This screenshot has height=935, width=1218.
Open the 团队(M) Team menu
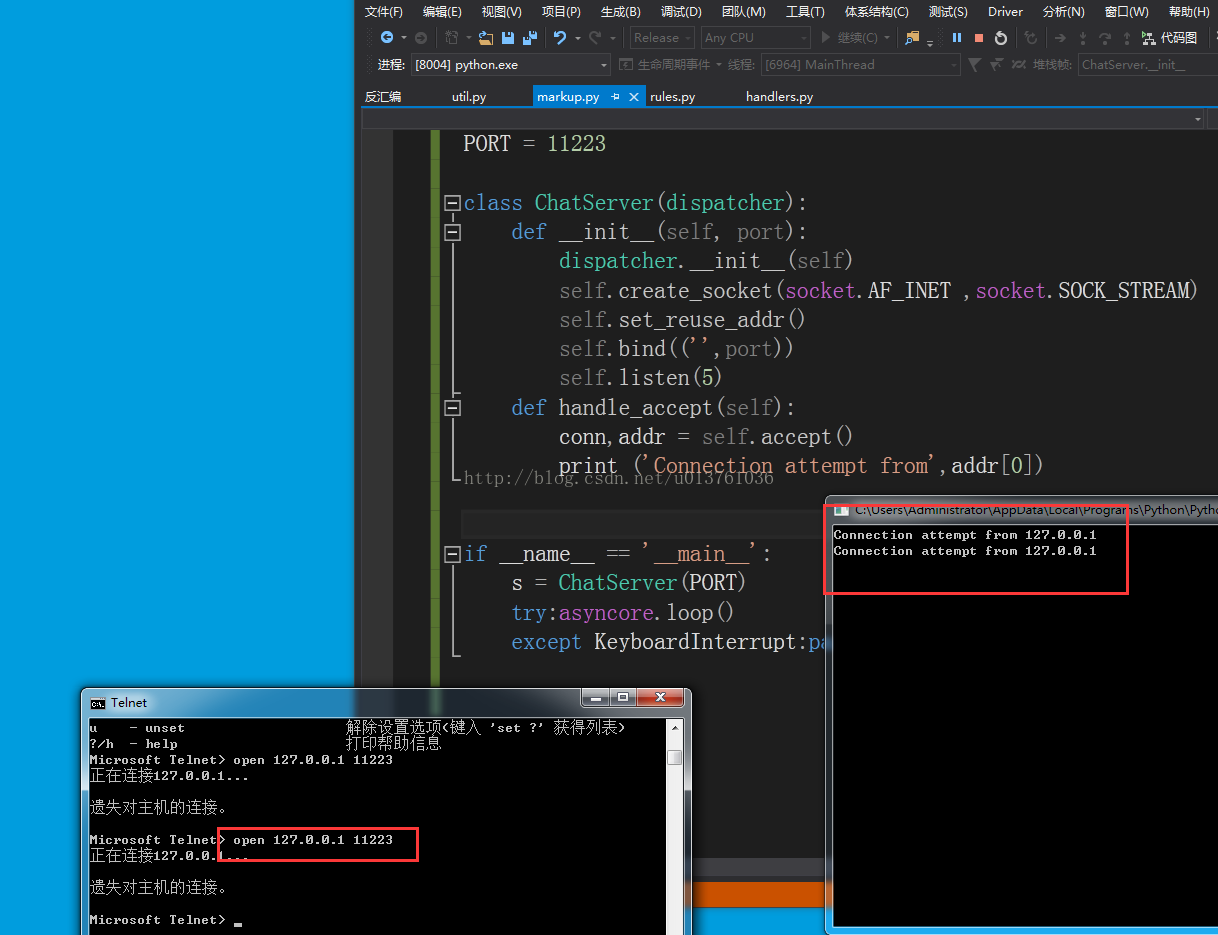[x=743, y=12]
